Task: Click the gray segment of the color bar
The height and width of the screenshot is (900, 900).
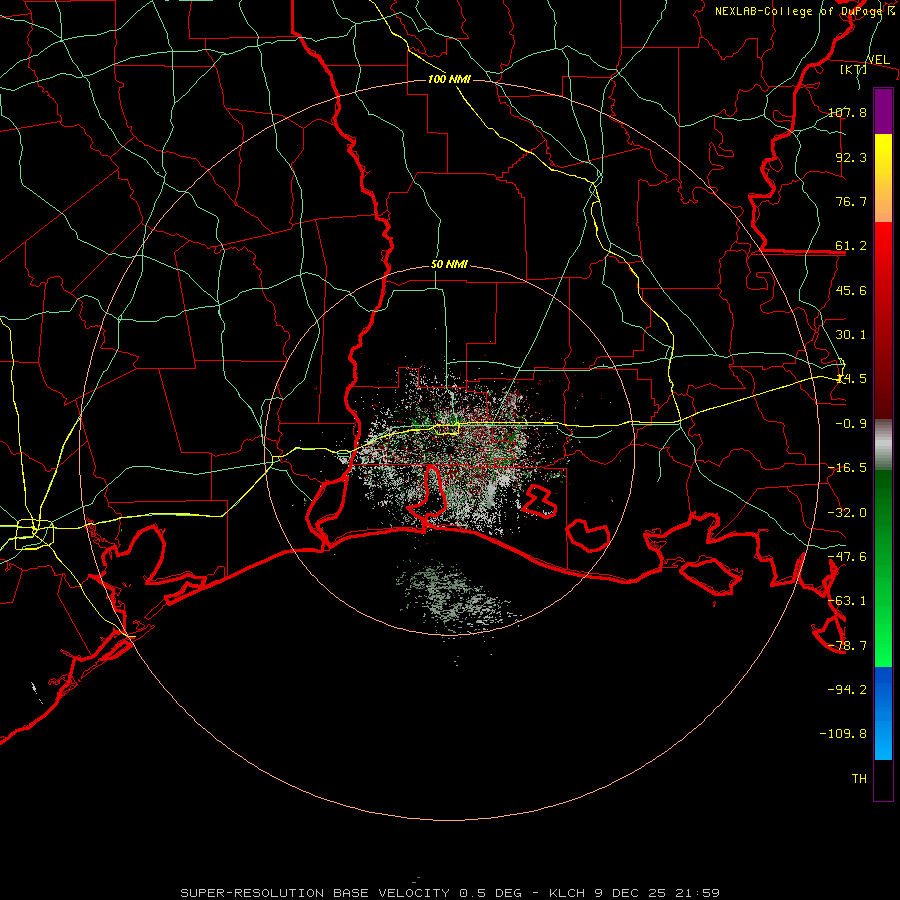Action: click(883, 444)
